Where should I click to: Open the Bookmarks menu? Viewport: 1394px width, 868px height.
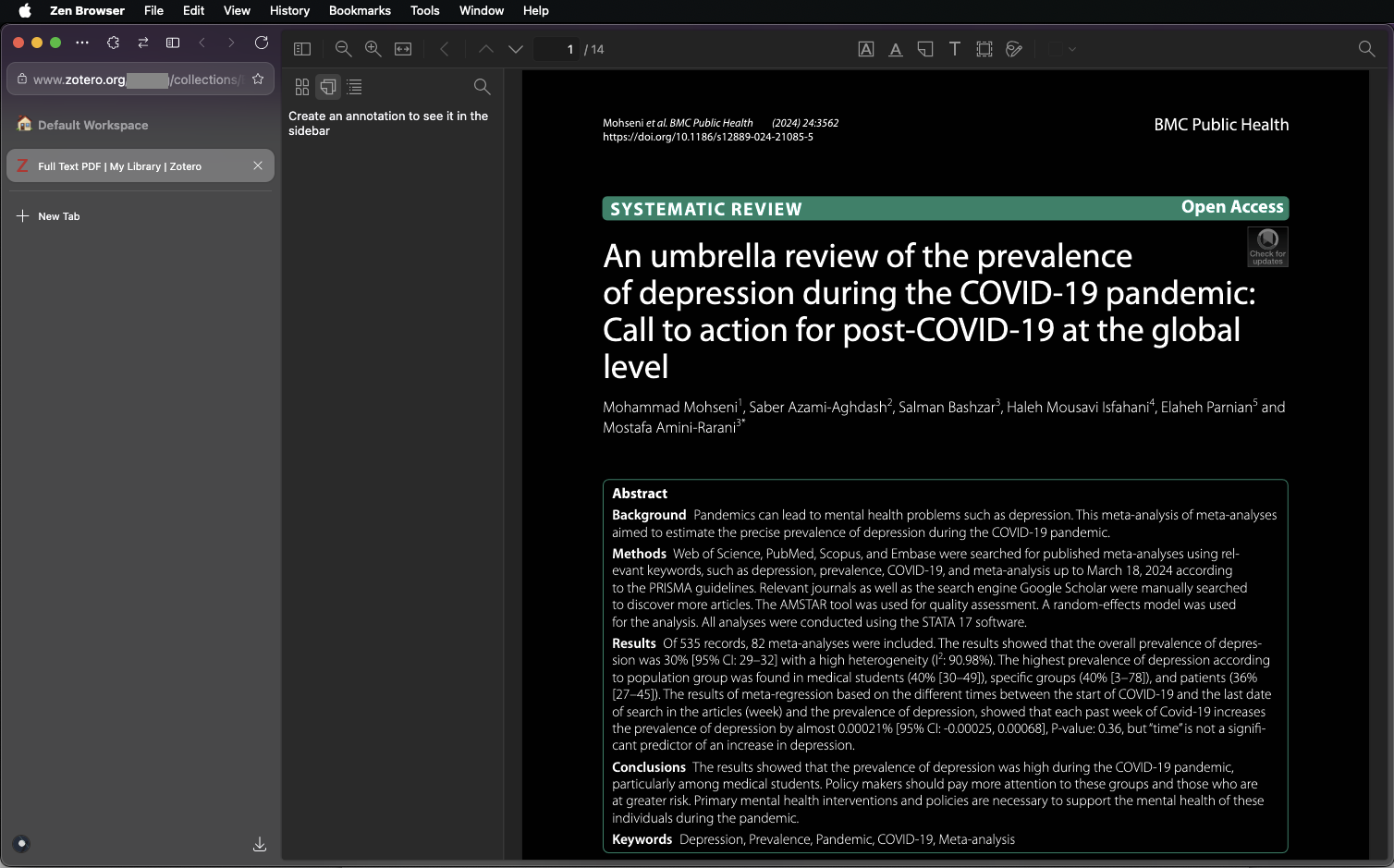[x=360, y=11]
